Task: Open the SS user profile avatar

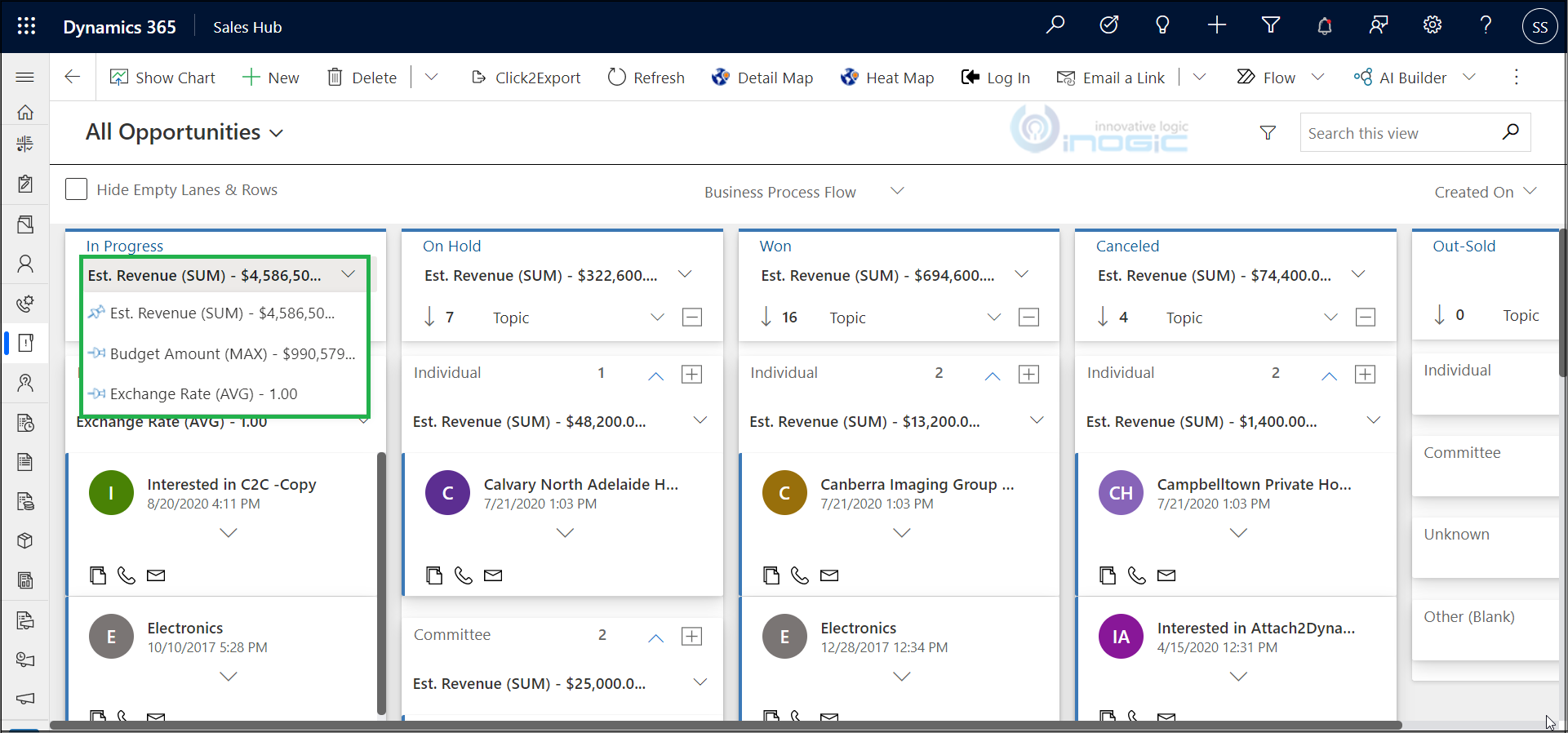Action: pyautogui.click(x=1539, y=26)
